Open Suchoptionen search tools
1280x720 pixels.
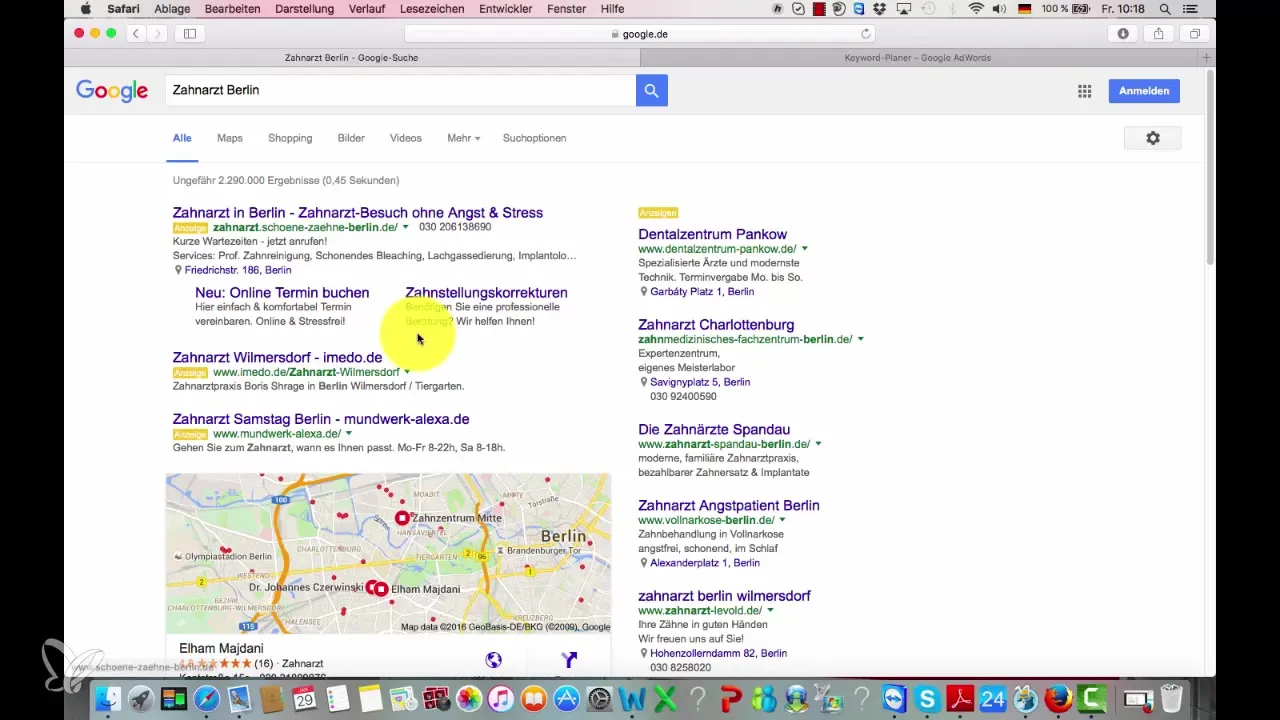(534, 138)
